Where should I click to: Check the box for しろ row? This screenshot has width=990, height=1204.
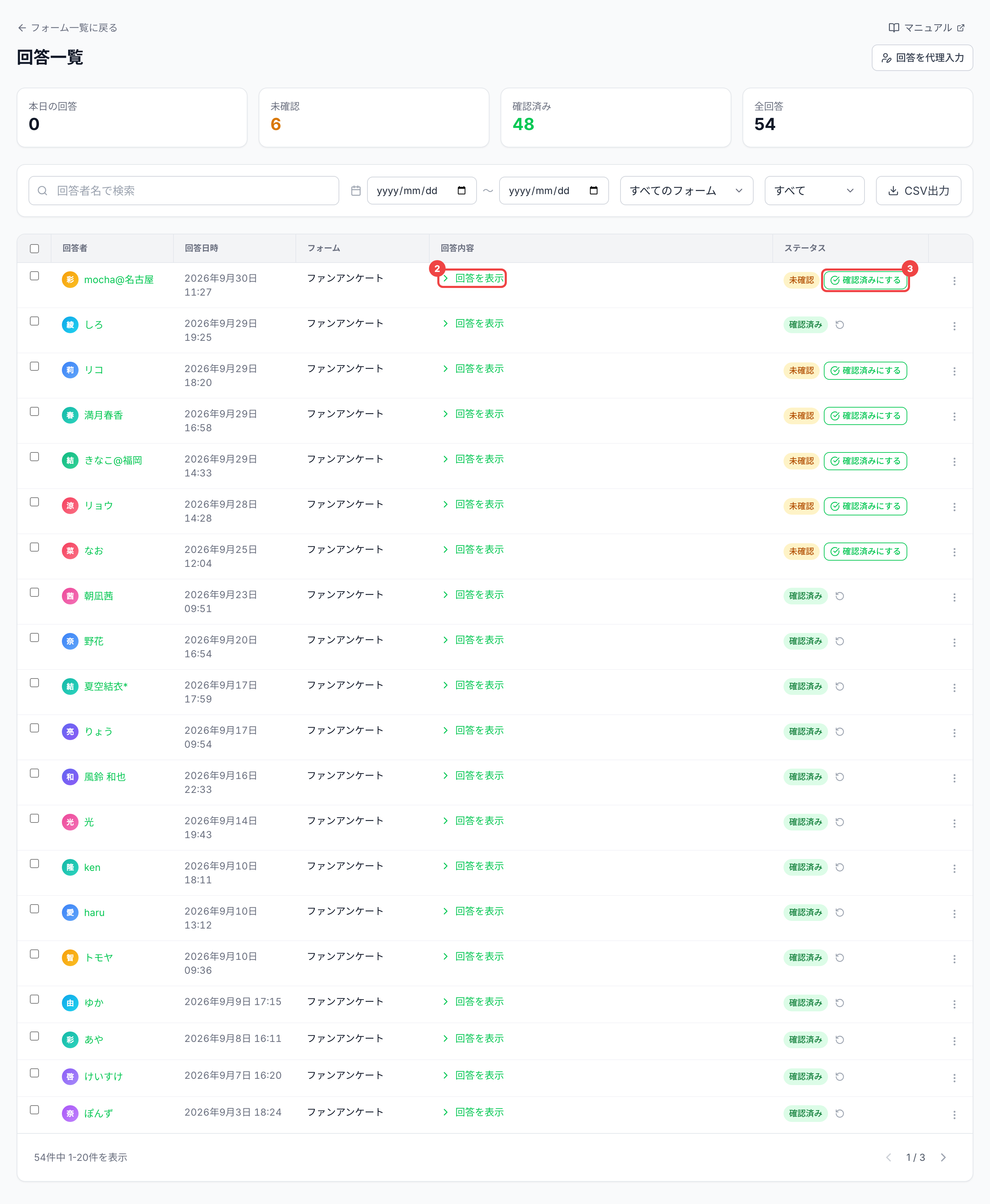pos(35,321)
